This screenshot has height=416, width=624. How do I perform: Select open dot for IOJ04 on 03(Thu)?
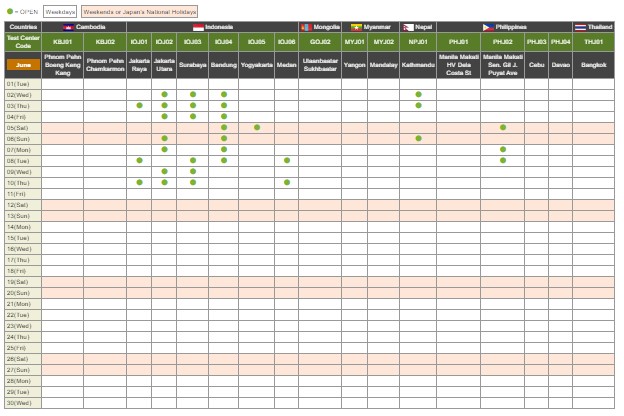224,105
